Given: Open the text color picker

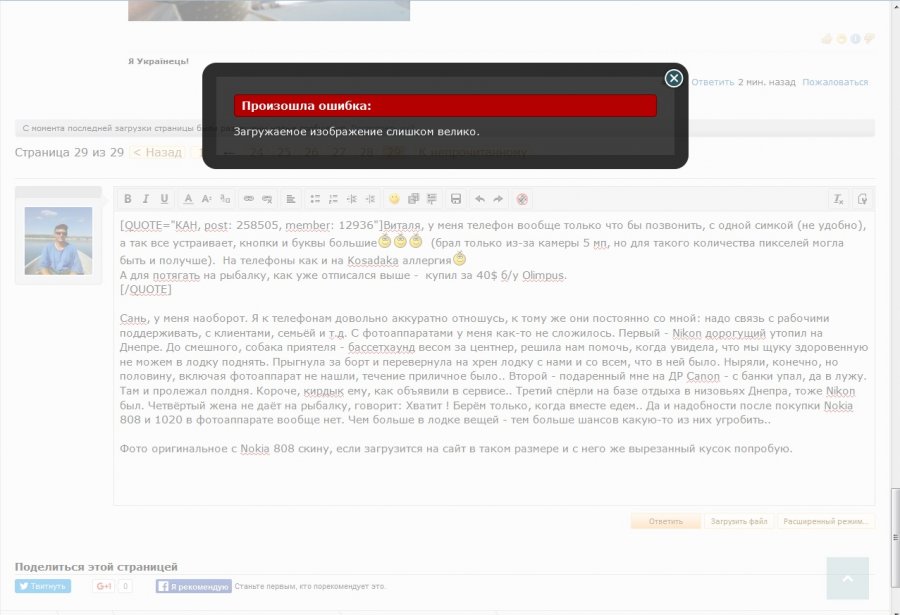Looking at the screenshot, I should 188,199.
